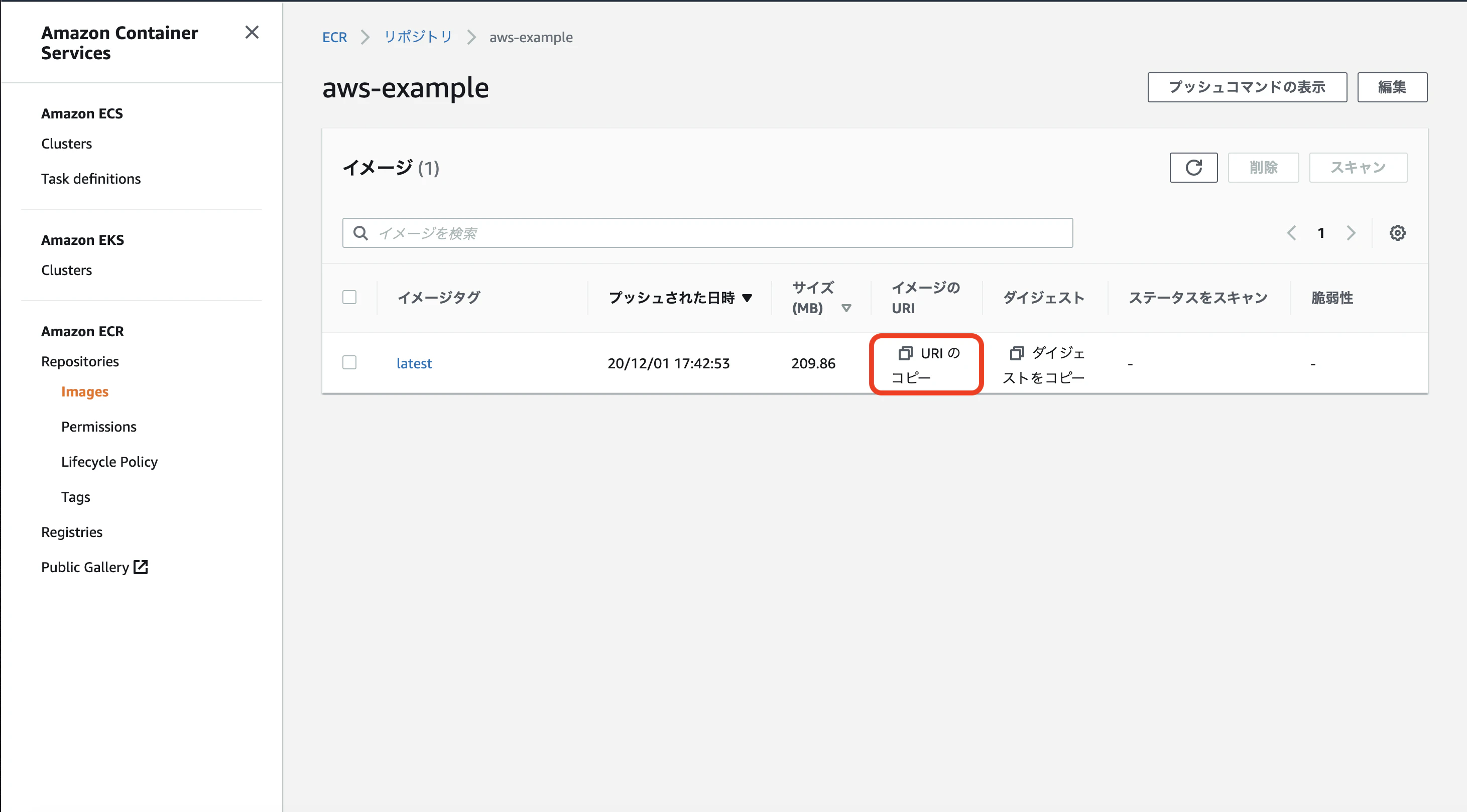Click the 209.86 size value

tap(813, 363)
